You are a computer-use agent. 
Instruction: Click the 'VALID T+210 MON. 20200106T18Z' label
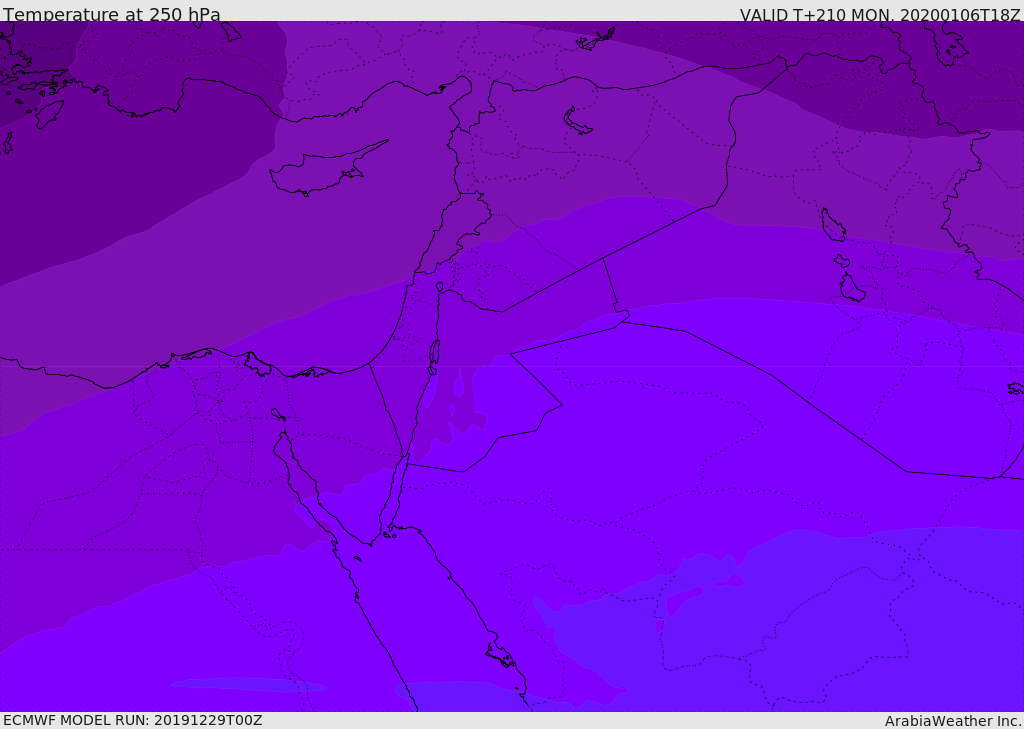[x=880, y=14]
